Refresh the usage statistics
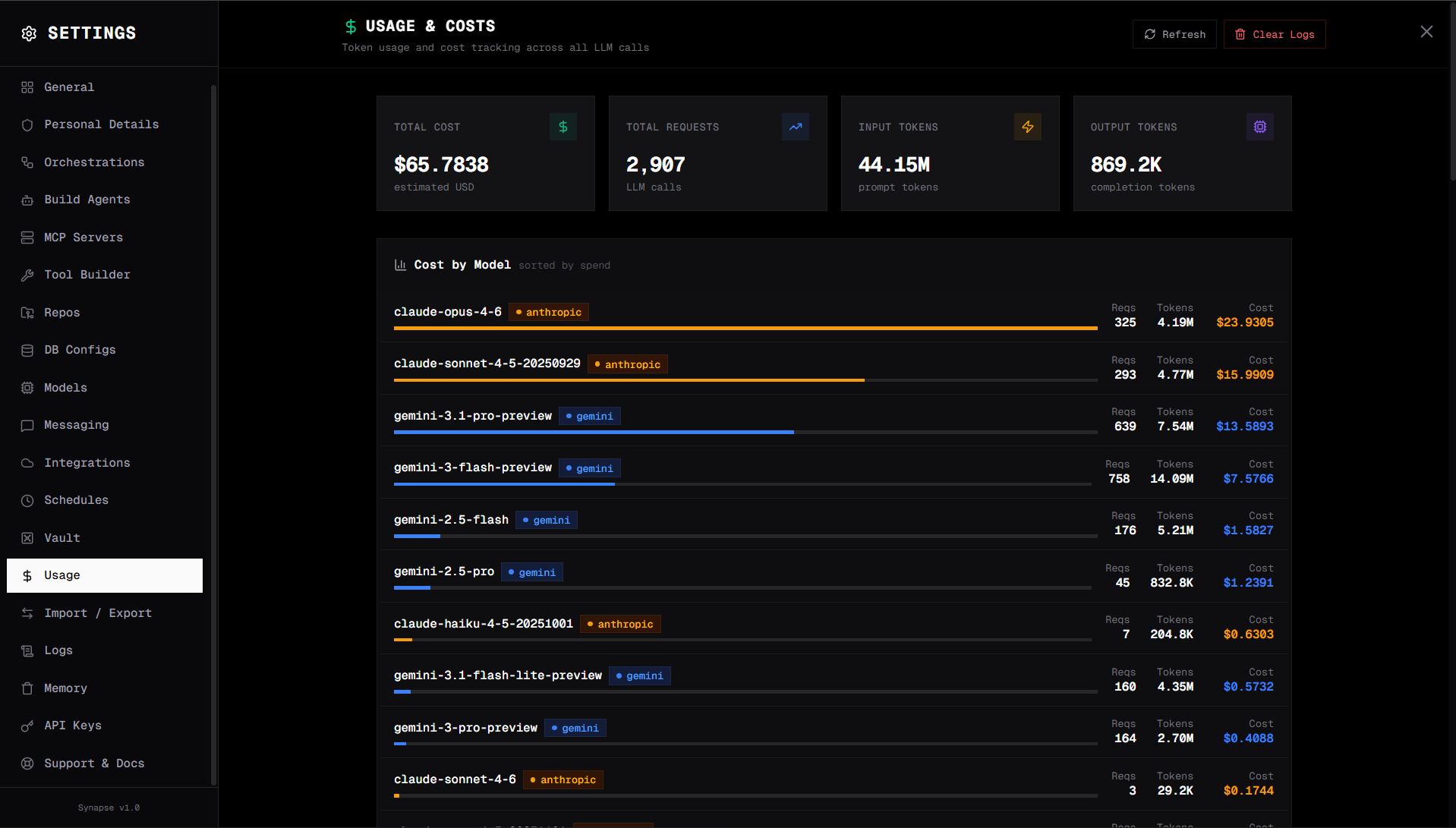Image resolution: width=1456 pixels, height=828 pixels. pos(1174,34)
